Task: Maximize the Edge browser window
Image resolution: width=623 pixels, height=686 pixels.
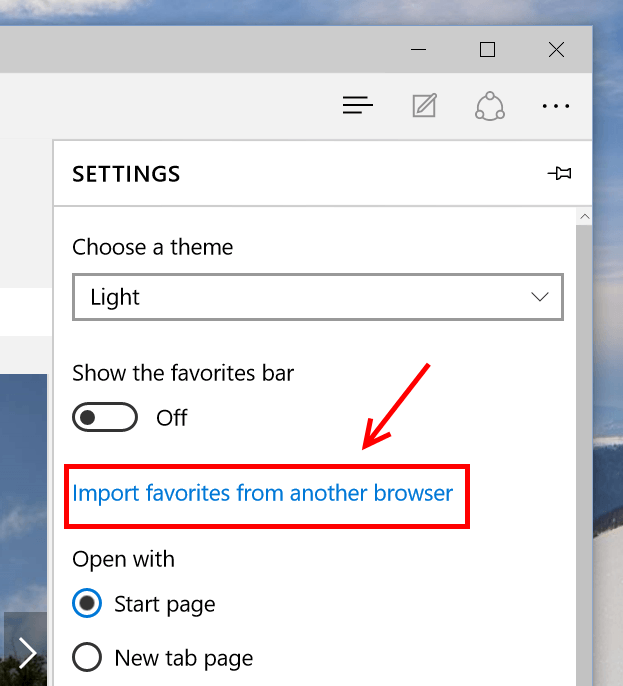Action: tap(487, 49)
